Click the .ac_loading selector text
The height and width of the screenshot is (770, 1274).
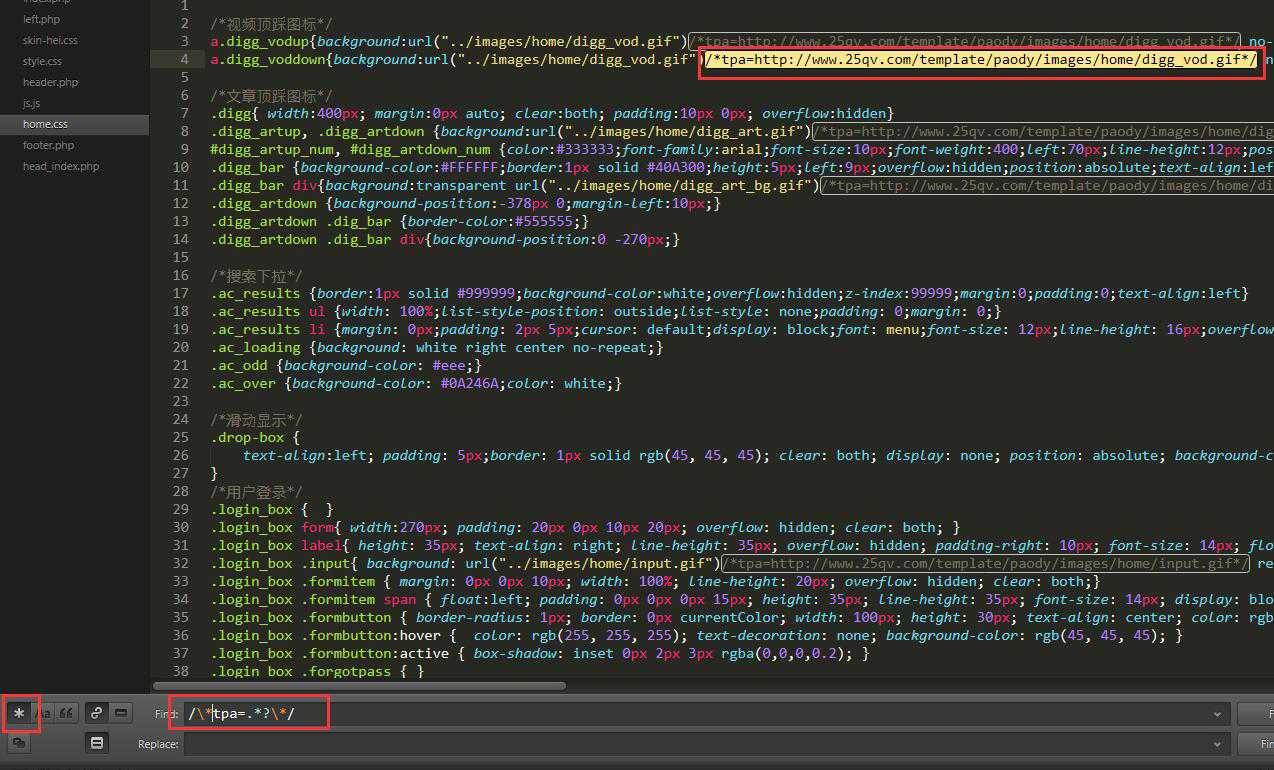255,347
